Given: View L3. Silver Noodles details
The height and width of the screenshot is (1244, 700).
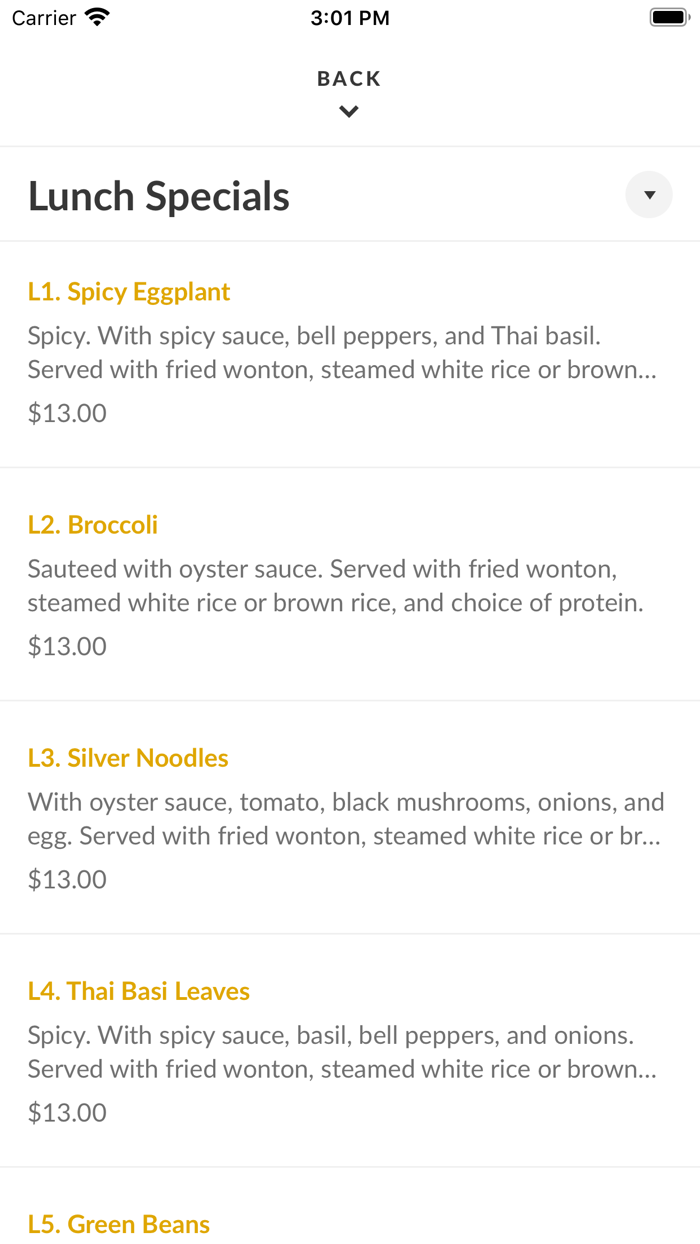Looking at the screenshot, I should click(x=128, y=757).
